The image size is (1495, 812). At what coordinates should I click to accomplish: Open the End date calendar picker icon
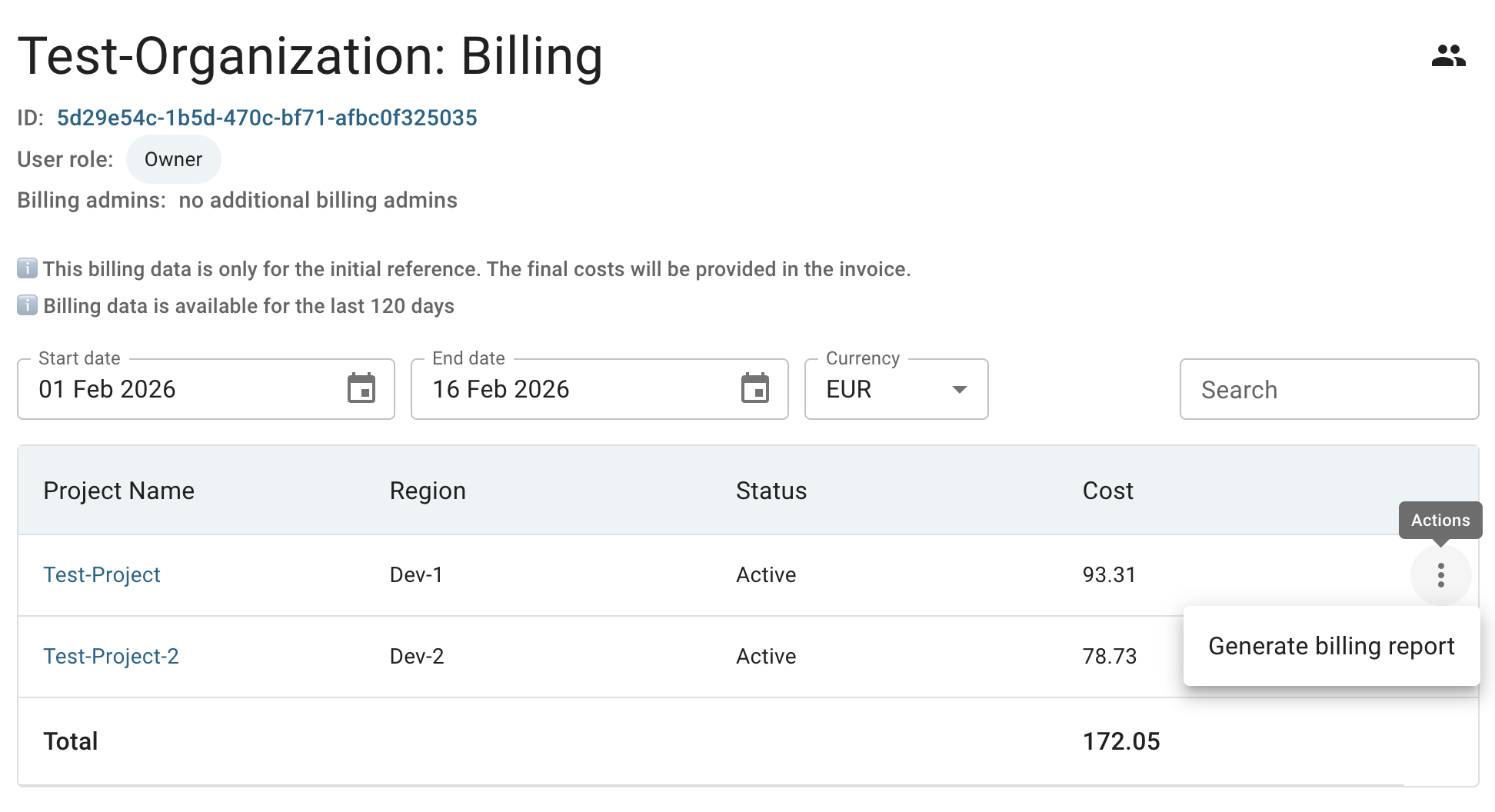(x=754, y=388)
